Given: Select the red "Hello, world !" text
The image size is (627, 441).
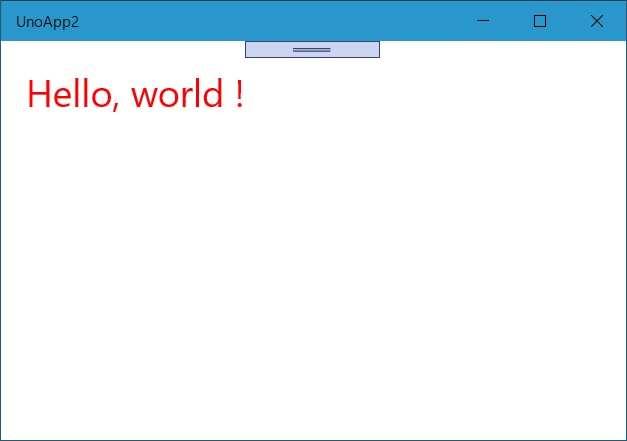Looking at the screenshot, I should pyautogui.click(x=135, y=94).
